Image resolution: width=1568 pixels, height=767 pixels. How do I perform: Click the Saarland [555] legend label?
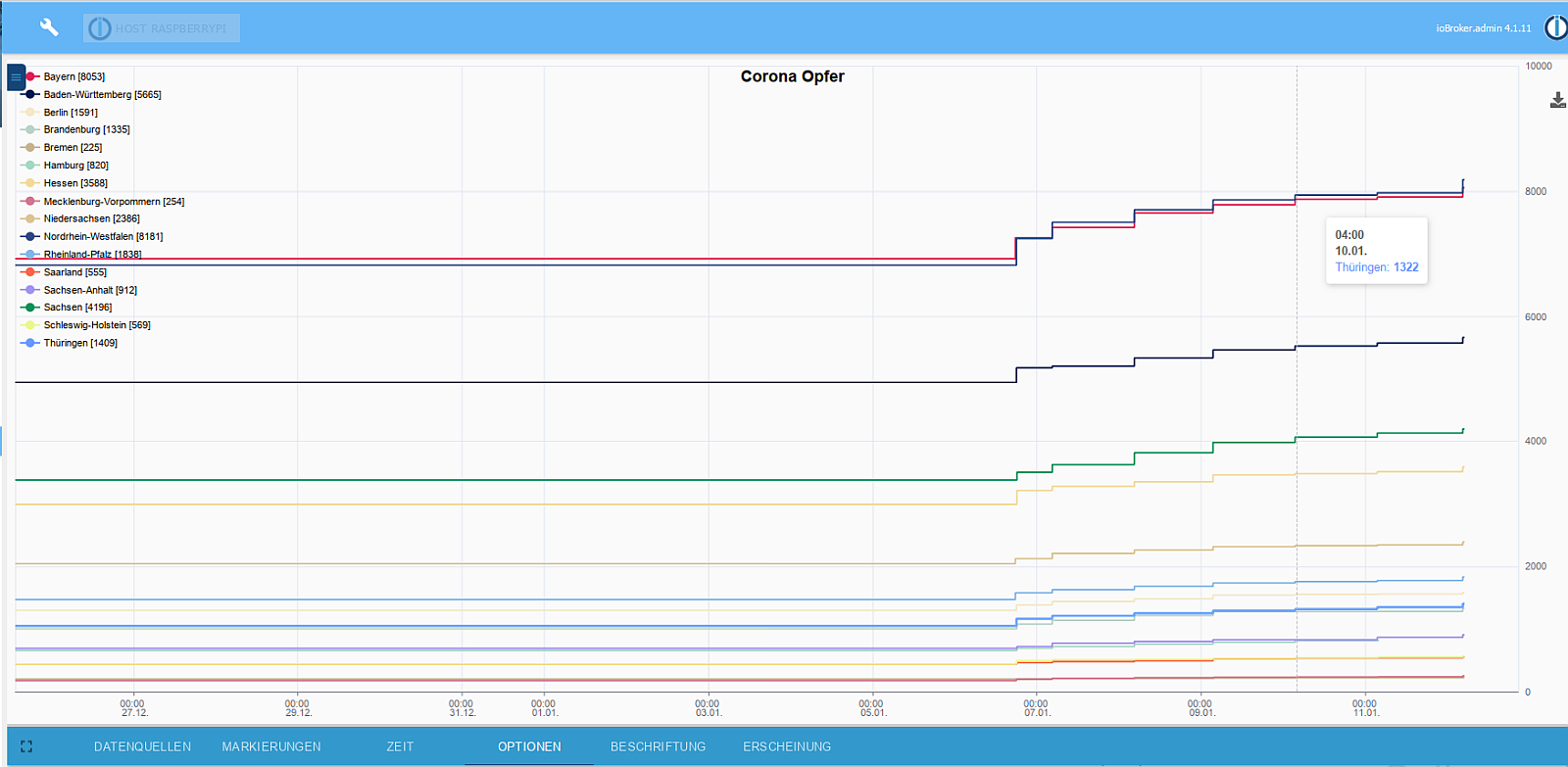(75, 272)
